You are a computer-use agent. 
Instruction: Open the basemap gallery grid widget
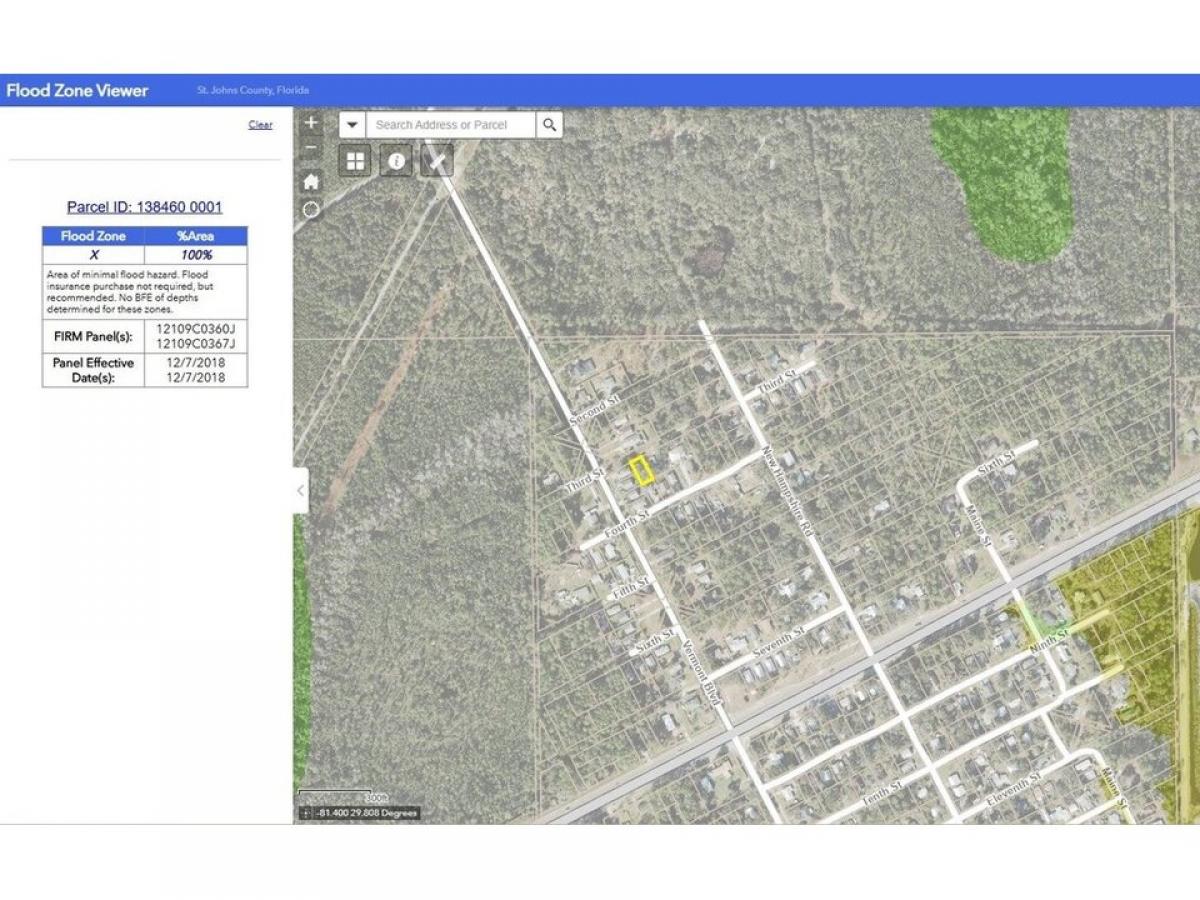coord(355,160)
